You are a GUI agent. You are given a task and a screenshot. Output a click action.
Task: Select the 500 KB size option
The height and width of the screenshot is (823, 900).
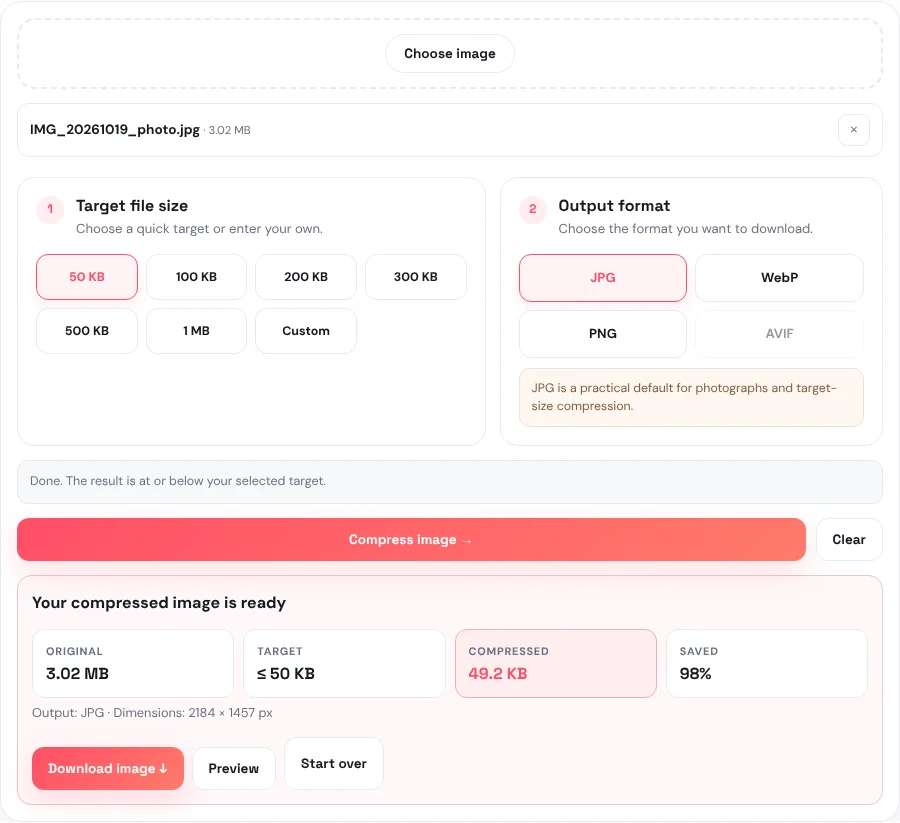87,331
